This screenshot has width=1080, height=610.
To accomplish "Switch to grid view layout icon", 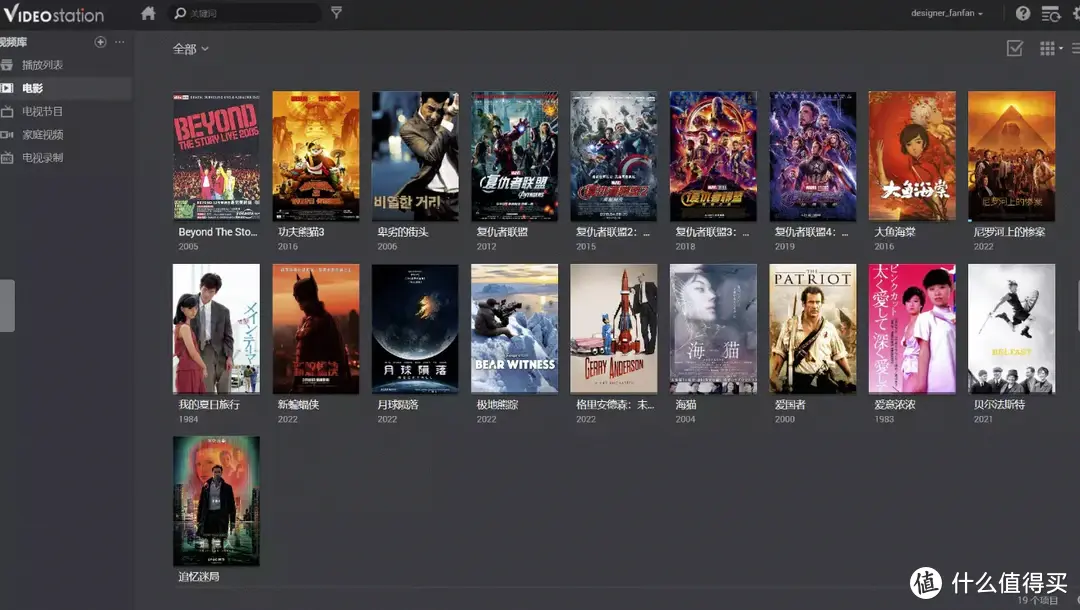I will [1047, 48].
